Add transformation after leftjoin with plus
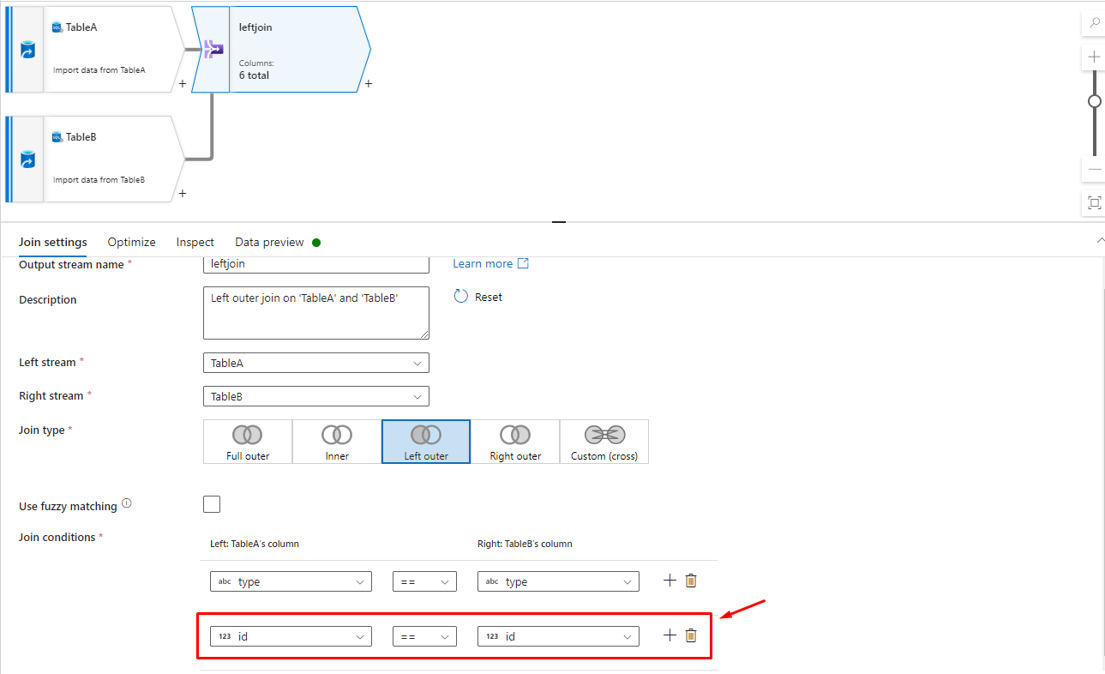This screenshot has height=674, width=1105. [368, 84]
